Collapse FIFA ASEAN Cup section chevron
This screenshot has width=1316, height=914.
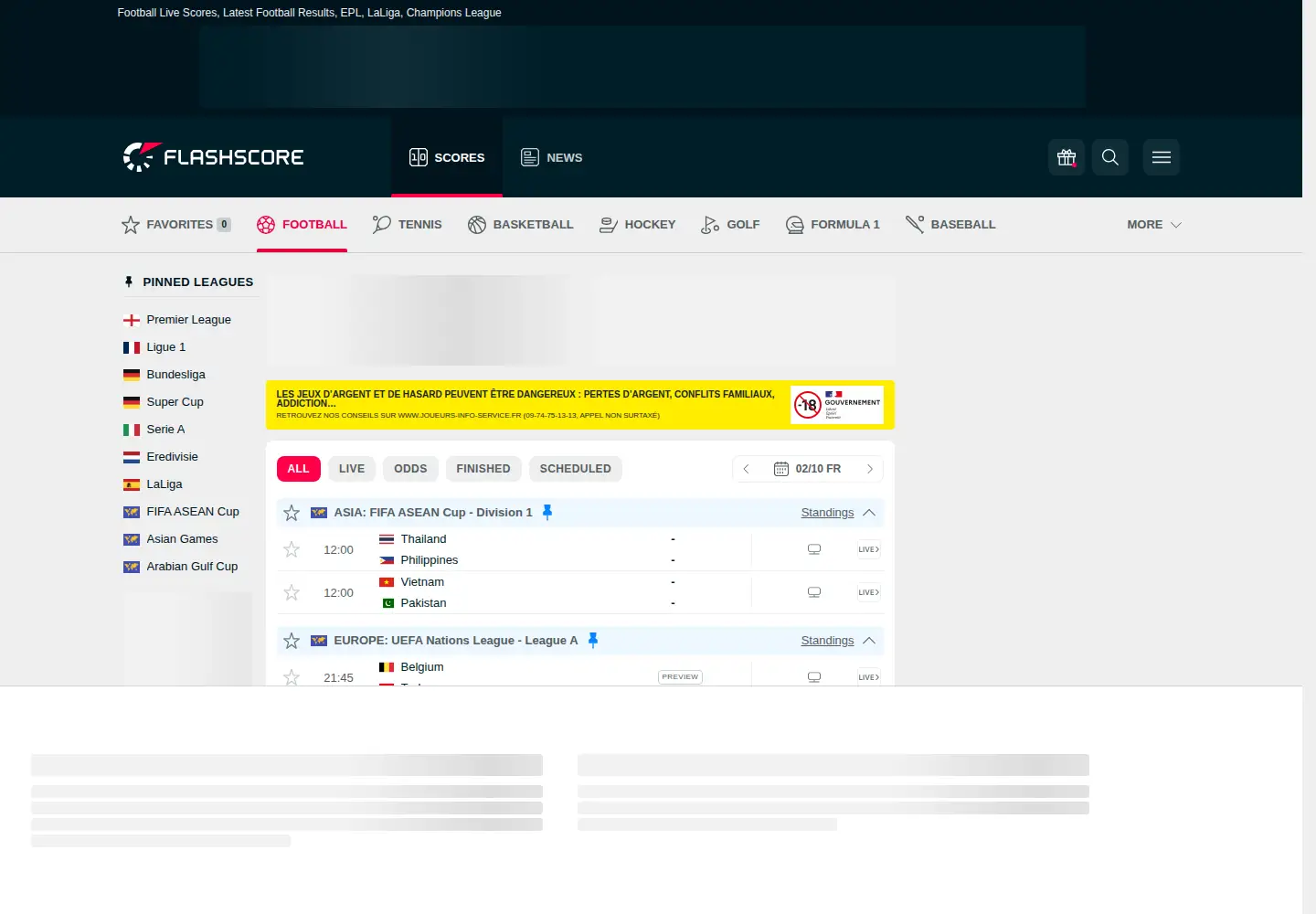click(869, 513)
